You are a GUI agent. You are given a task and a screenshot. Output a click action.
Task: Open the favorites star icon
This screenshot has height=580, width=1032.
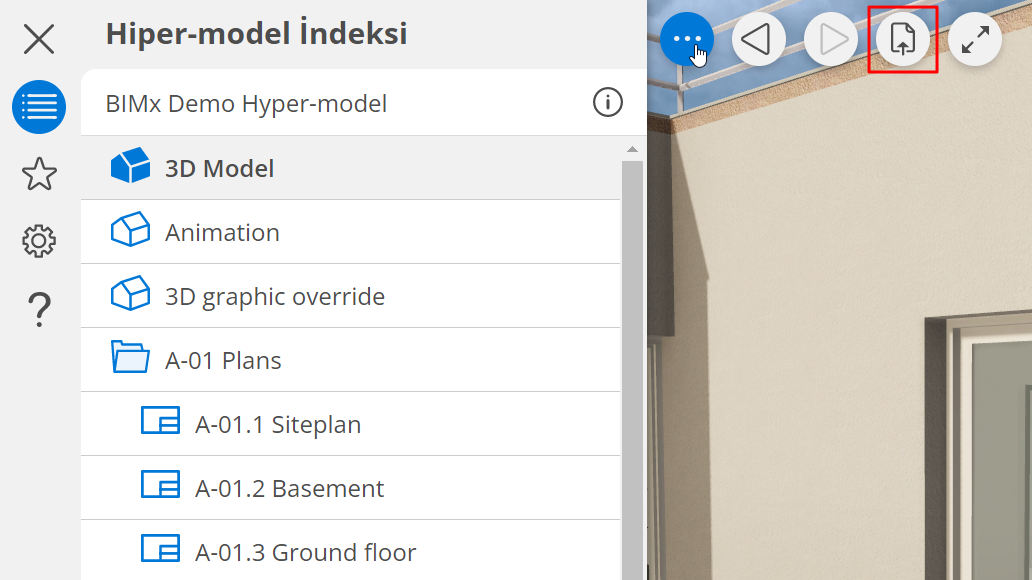(39, 174)
